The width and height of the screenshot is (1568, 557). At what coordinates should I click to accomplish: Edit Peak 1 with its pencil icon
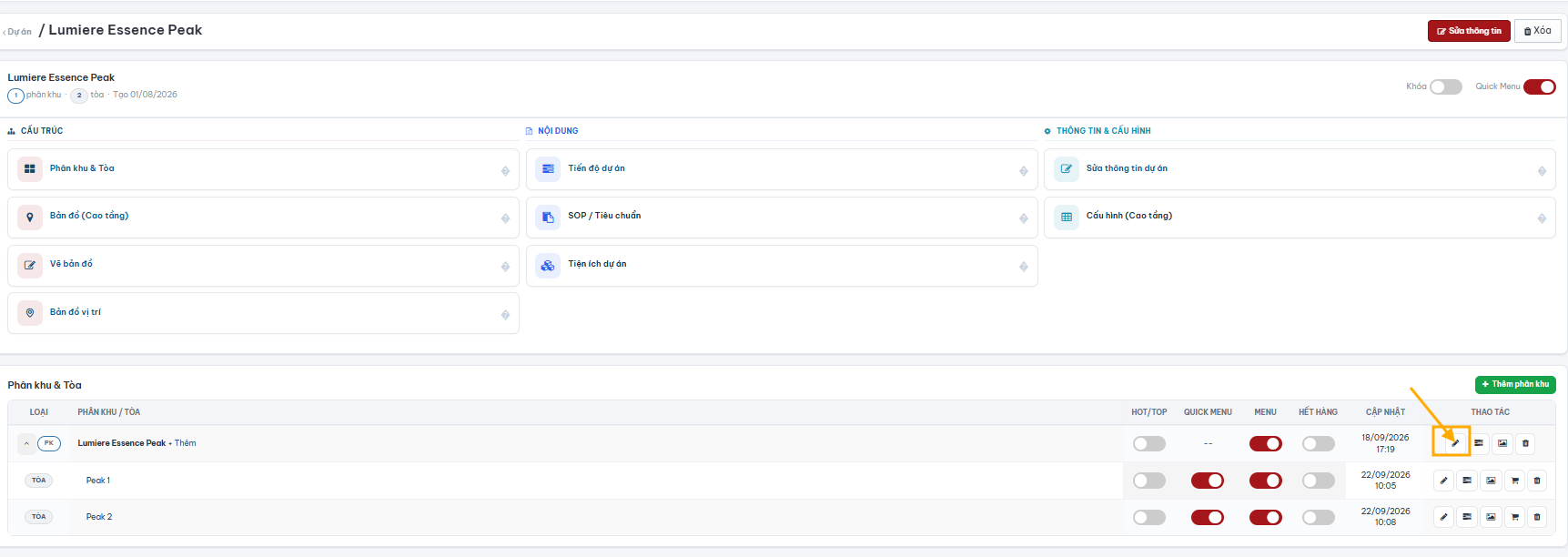click(1443, 481)
